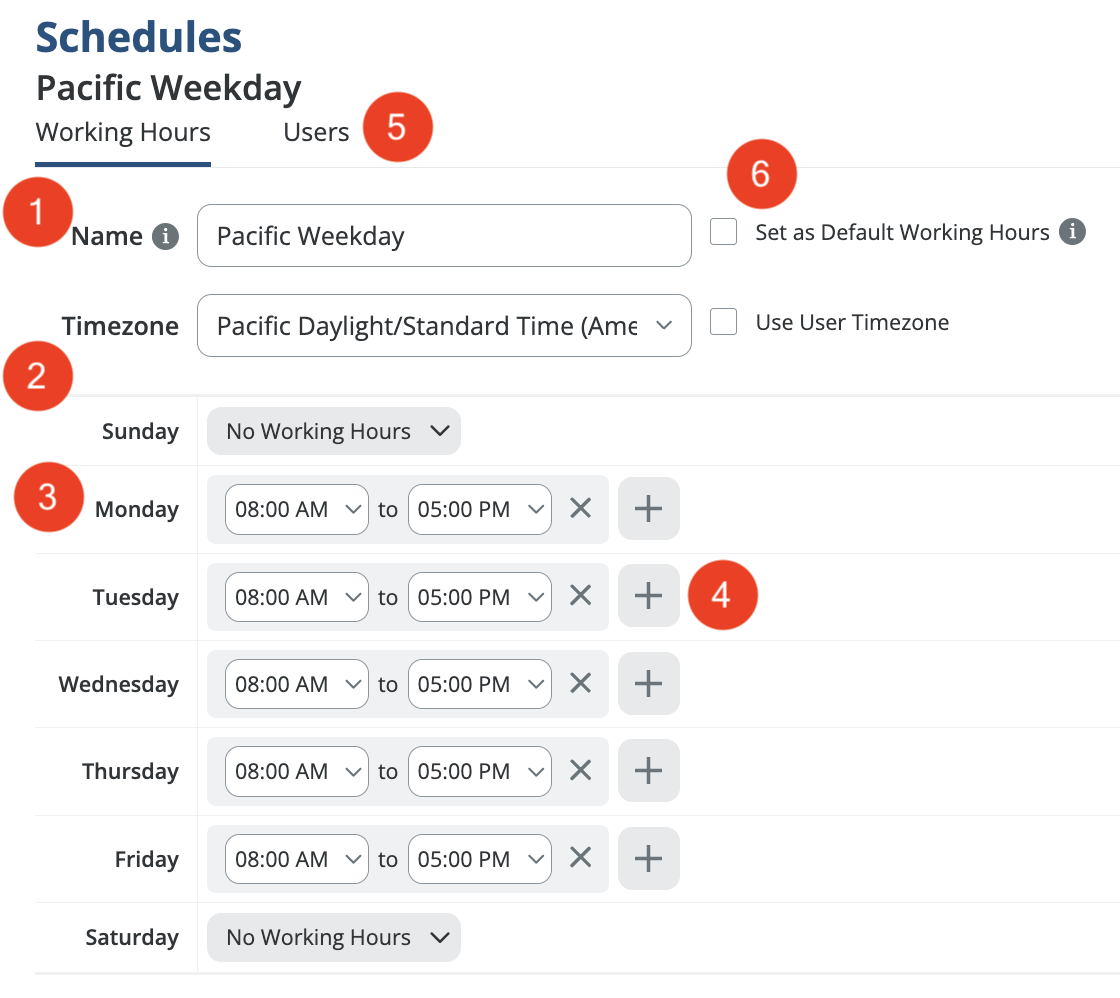
Task: Select the Working Hours tab
Action: (123, 132)
